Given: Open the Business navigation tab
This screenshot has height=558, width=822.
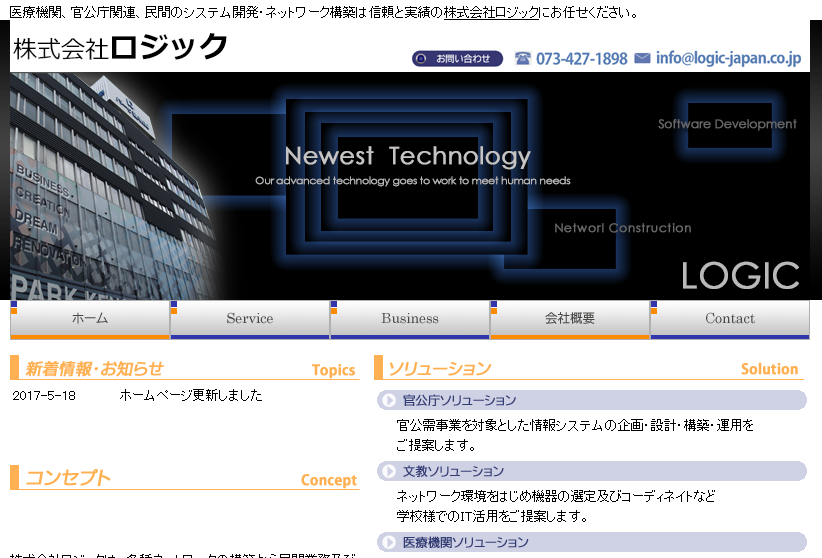Looking at the screenshot, I should pyautogui.click(x=410, y=319).
